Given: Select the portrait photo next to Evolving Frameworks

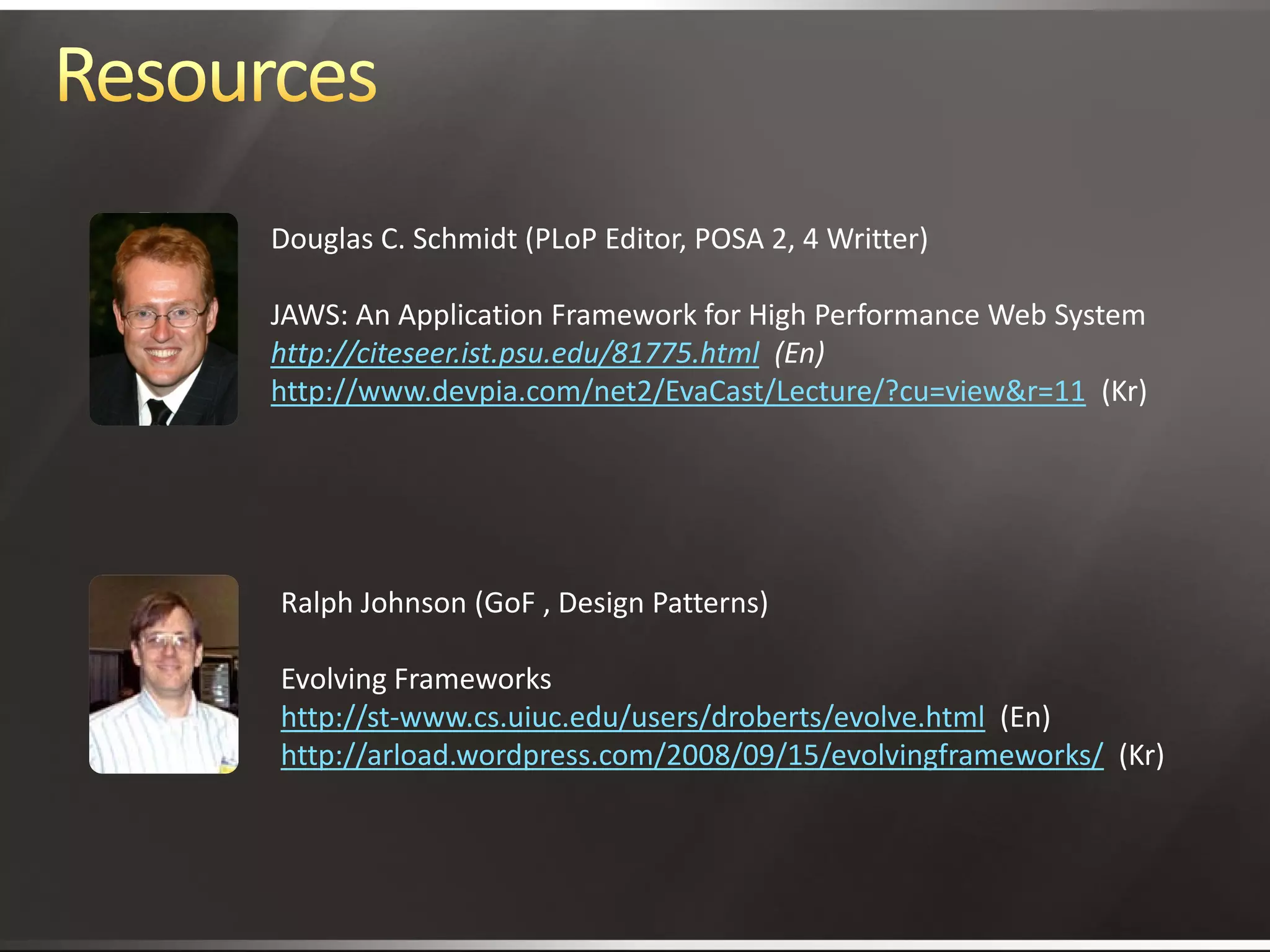Looking at the screenshot, I should [x=164, y=674].
